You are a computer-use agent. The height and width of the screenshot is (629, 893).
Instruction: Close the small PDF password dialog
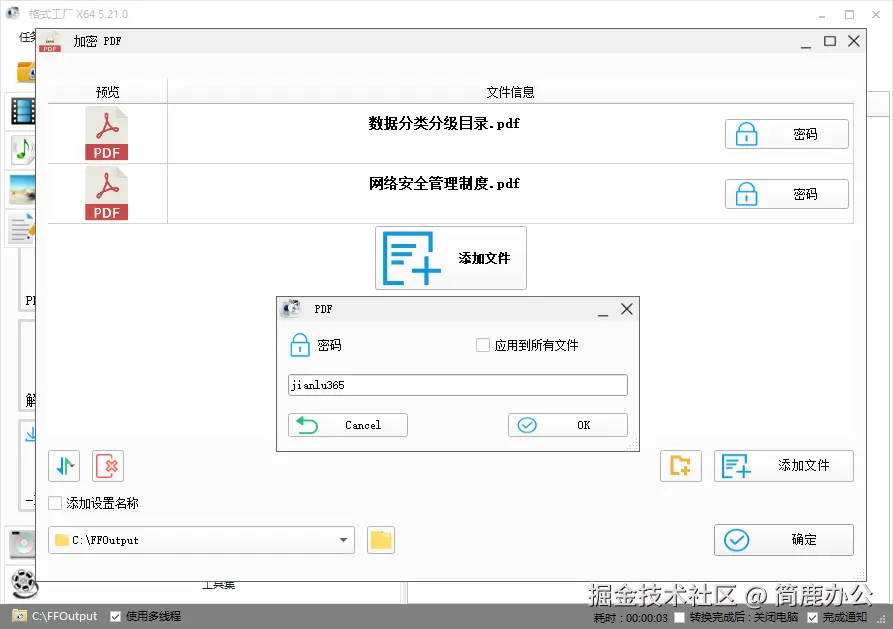[x=626, y=309]
